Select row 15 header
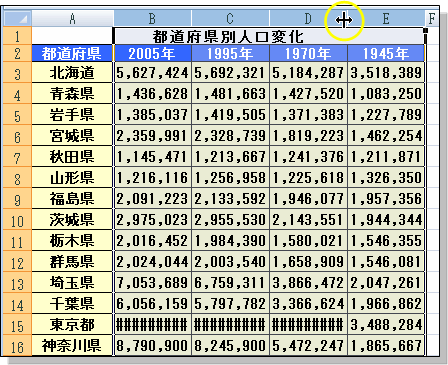 [x=17, y=325]
